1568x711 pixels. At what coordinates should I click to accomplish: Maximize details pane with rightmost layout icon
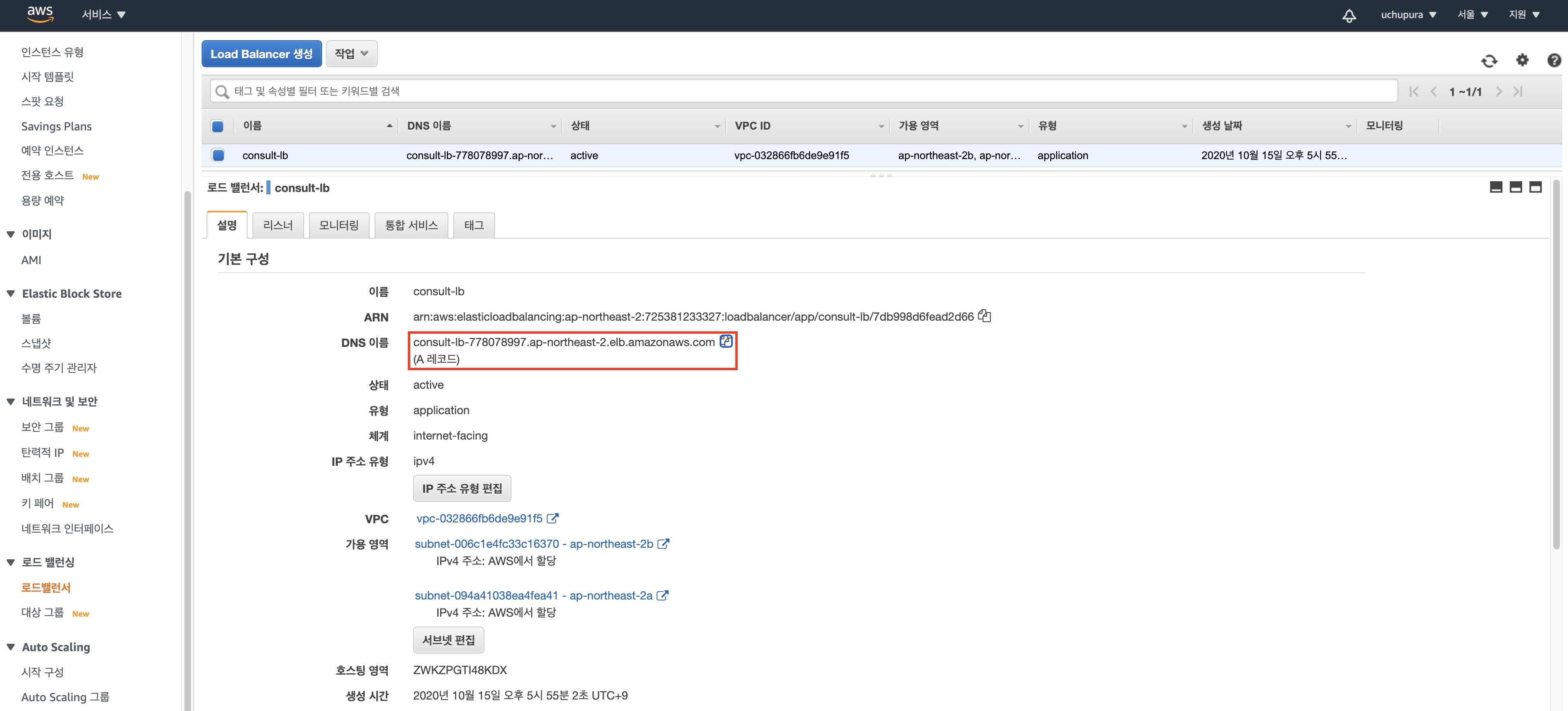point(1536,187)
